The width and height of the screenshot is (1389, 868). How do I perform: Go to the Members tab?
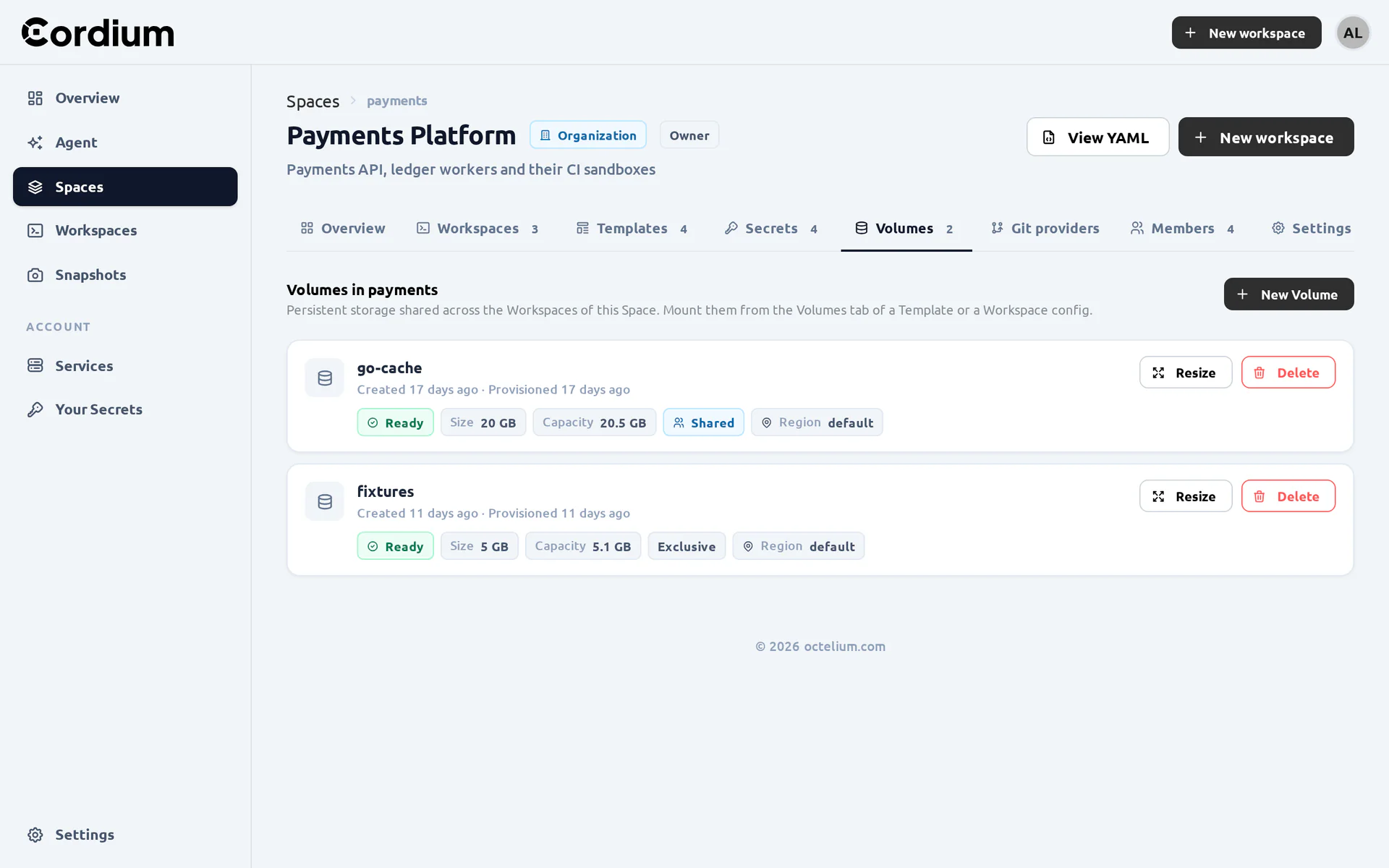coord(1182,229)
